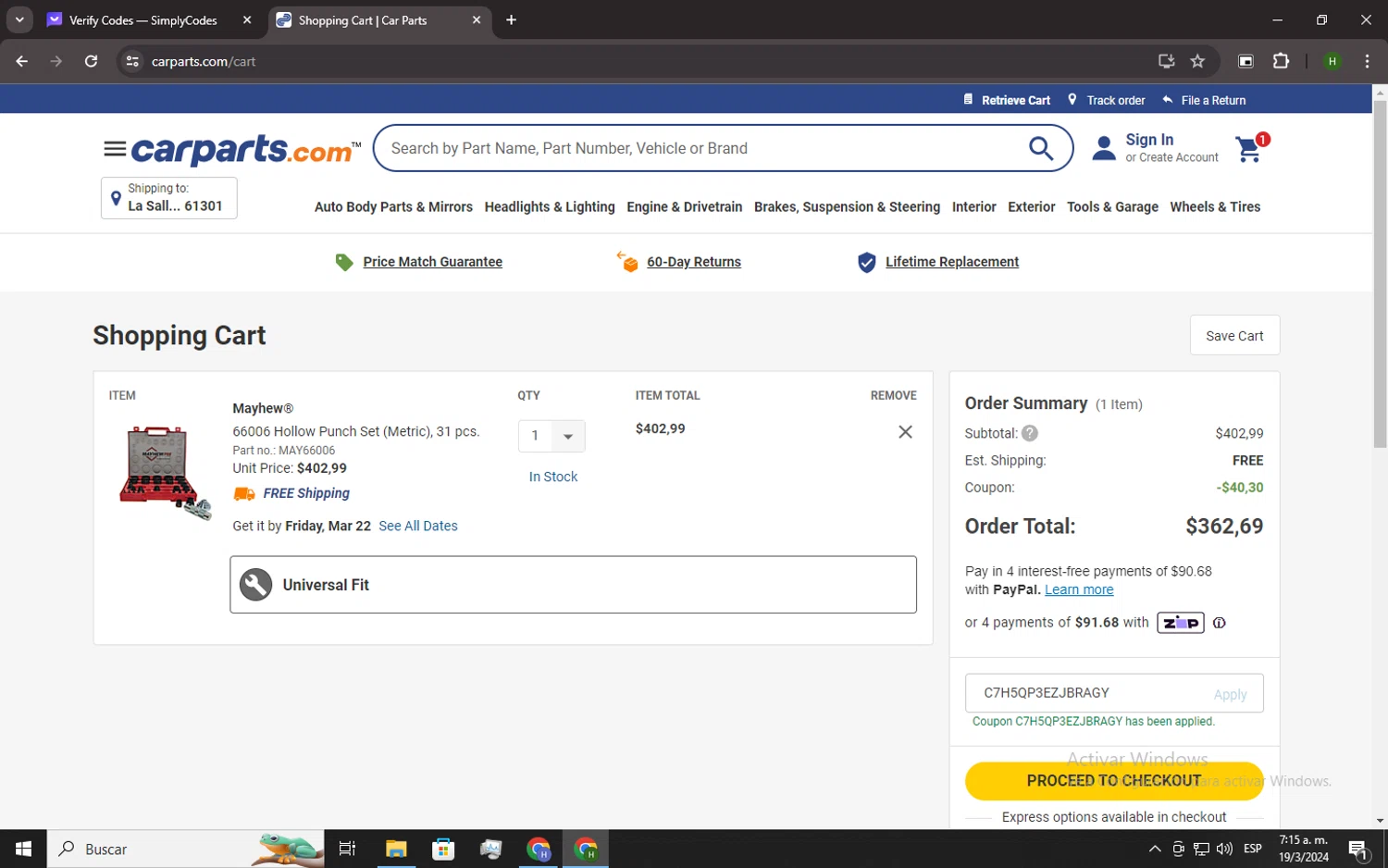This screenshot has height=868, width=1388.
Task: Open the Chrome profile avatar H
Action: pyautogui.click(x=1332, y=61)
